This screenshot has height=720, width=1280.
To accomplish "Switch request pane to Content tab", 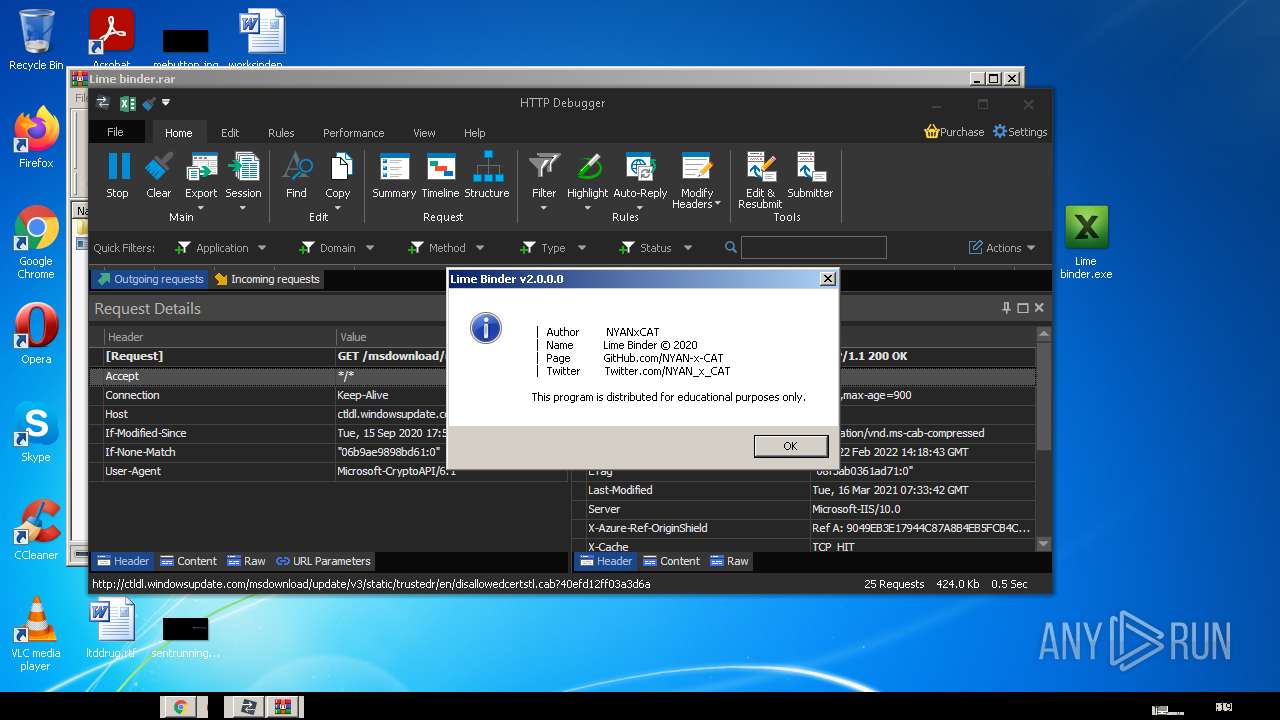I will click(188, 561).
